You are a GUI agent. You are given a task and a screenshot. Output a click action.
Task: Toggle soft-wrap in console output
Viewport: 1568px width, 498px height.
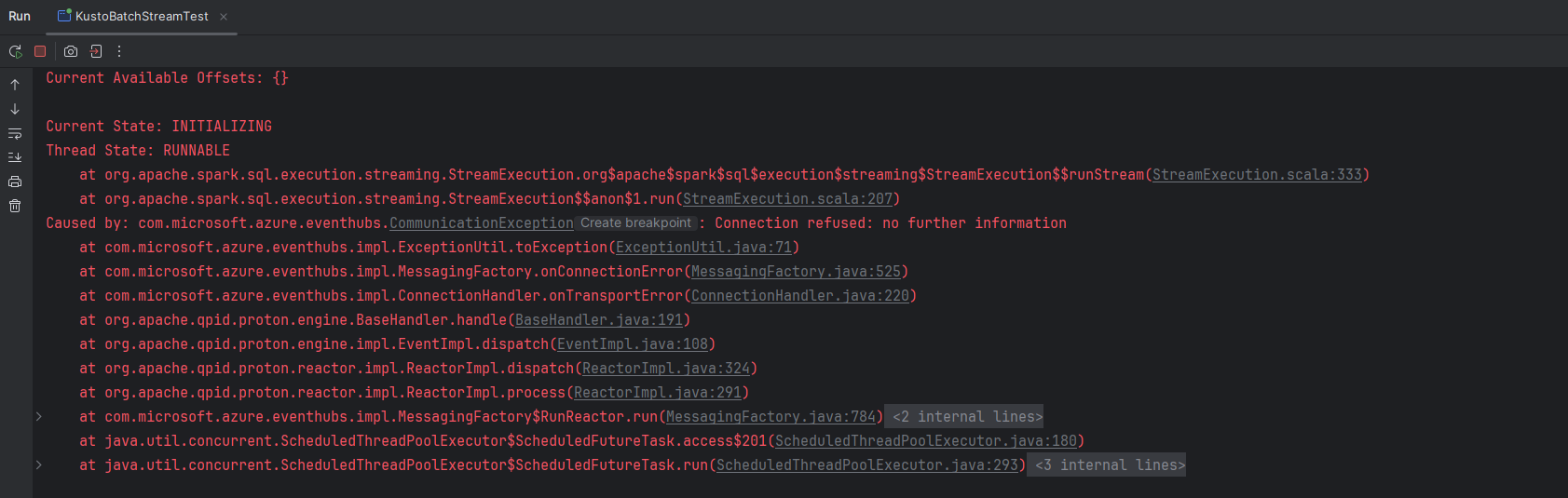point(15,133)
